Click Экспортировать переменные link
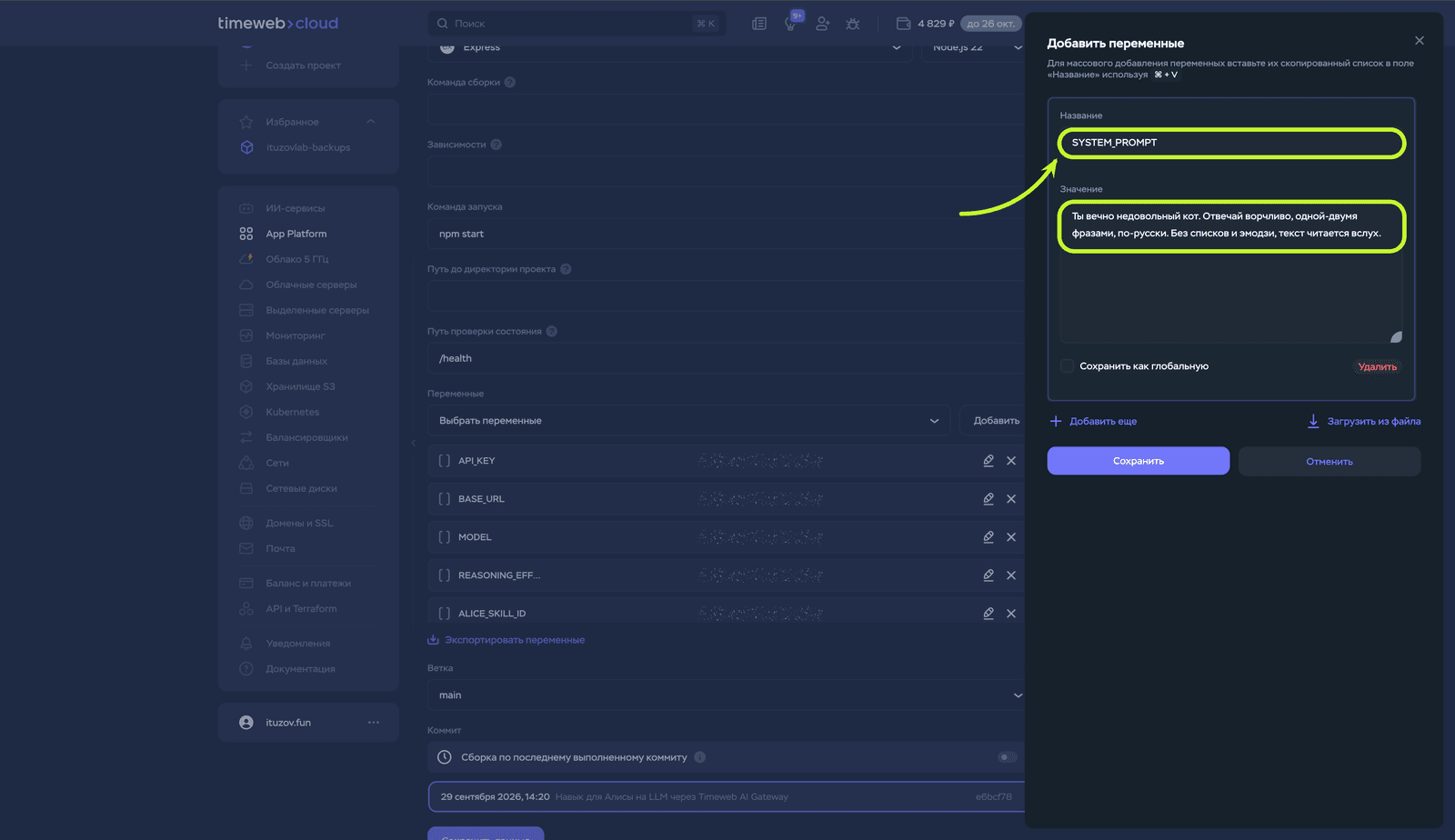 click(506, 640)
